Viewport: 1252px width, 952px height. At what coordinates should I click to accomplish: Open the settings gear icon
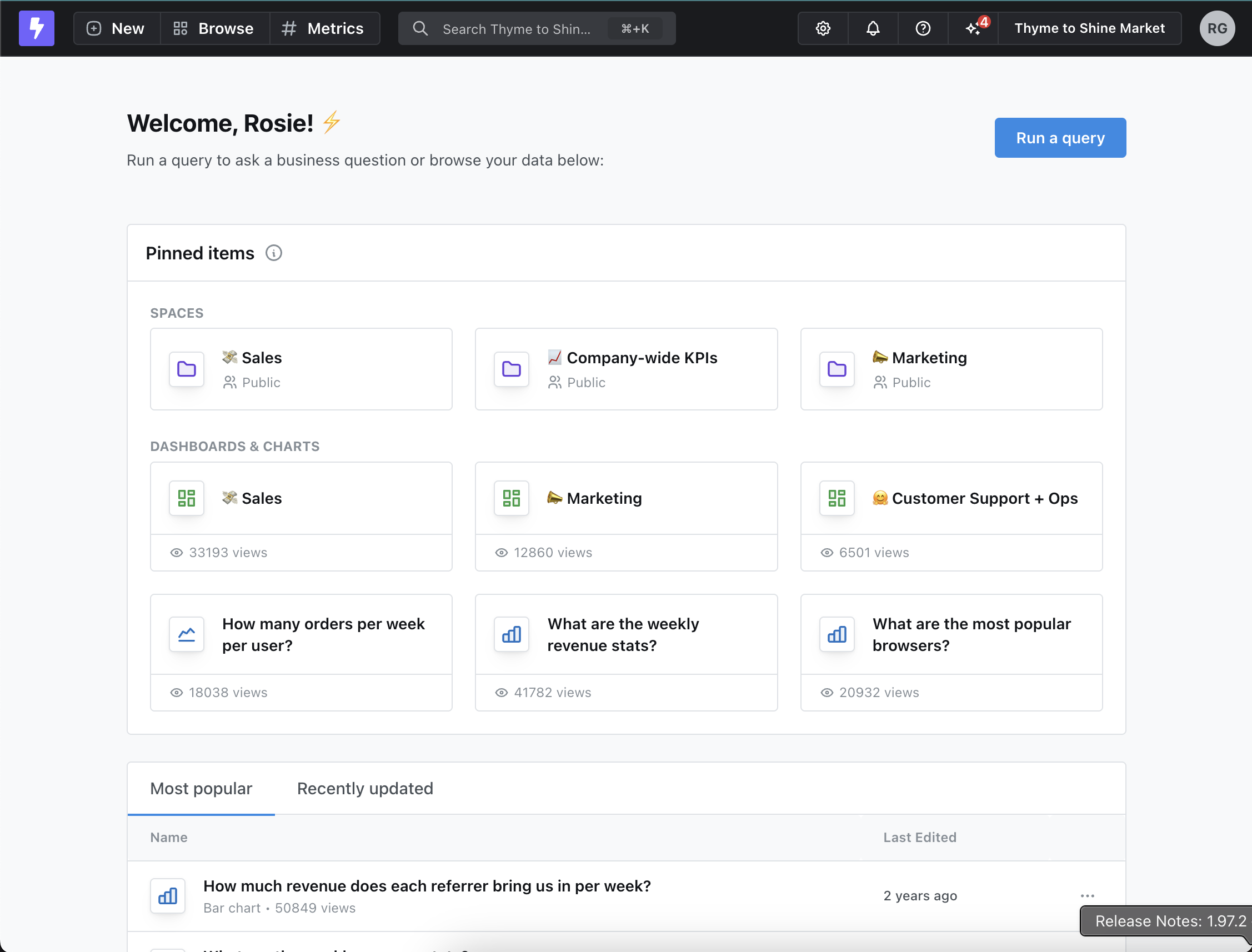(823, 28)
